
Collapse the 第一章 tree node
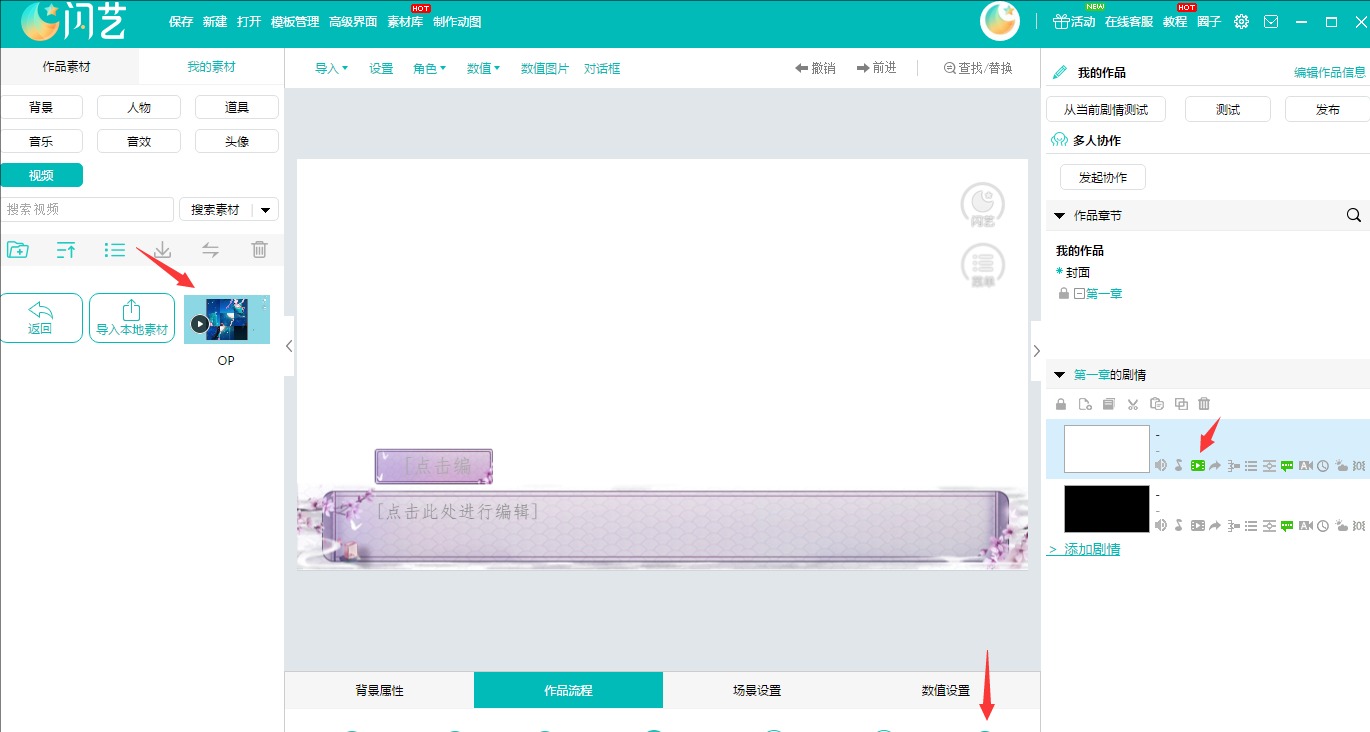[1079, 293]
